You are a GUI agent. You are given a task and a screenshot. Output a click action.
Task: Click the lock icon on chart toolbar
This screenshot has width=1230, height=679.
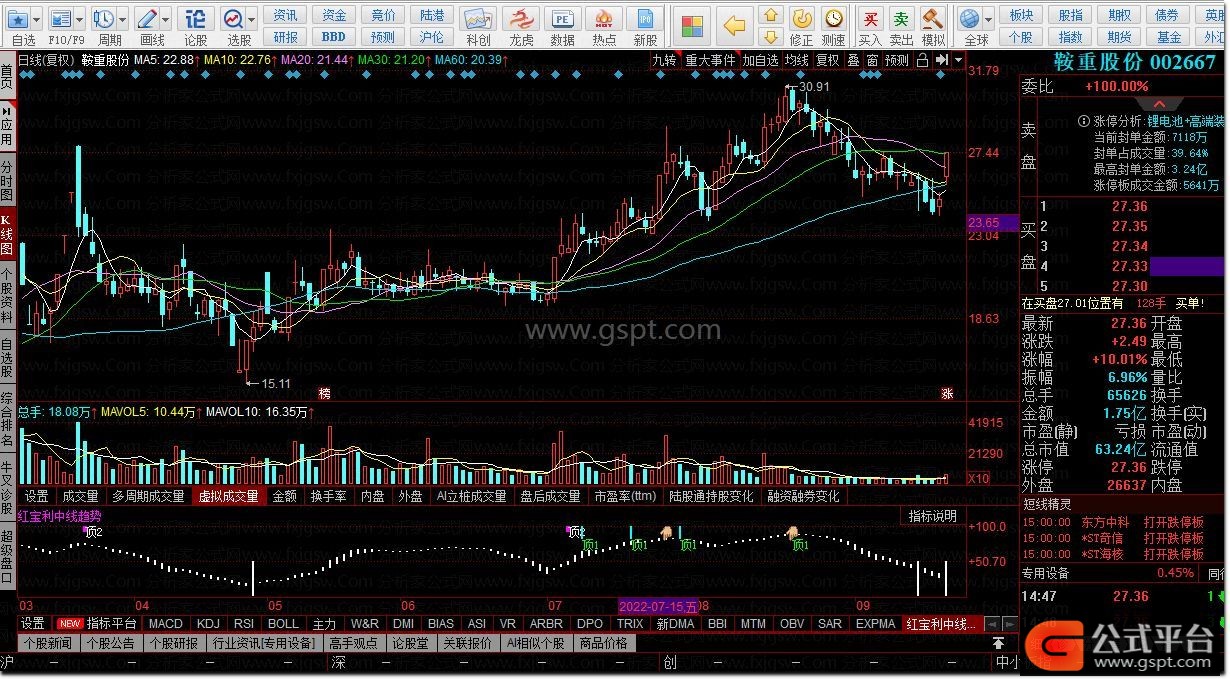(x=923, y=60)
